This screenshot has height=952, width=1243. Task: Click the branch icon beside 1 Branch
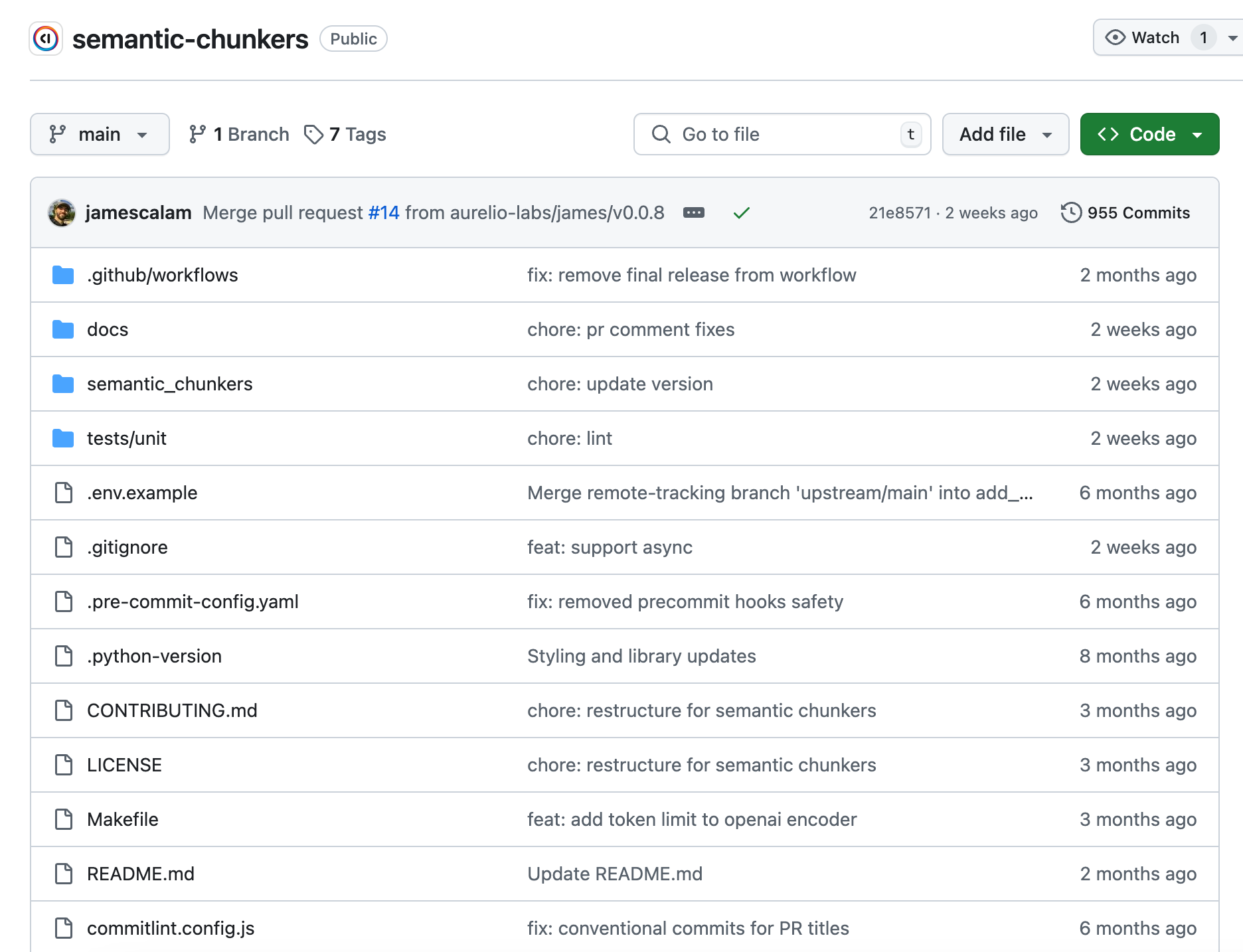coord(197,134)
